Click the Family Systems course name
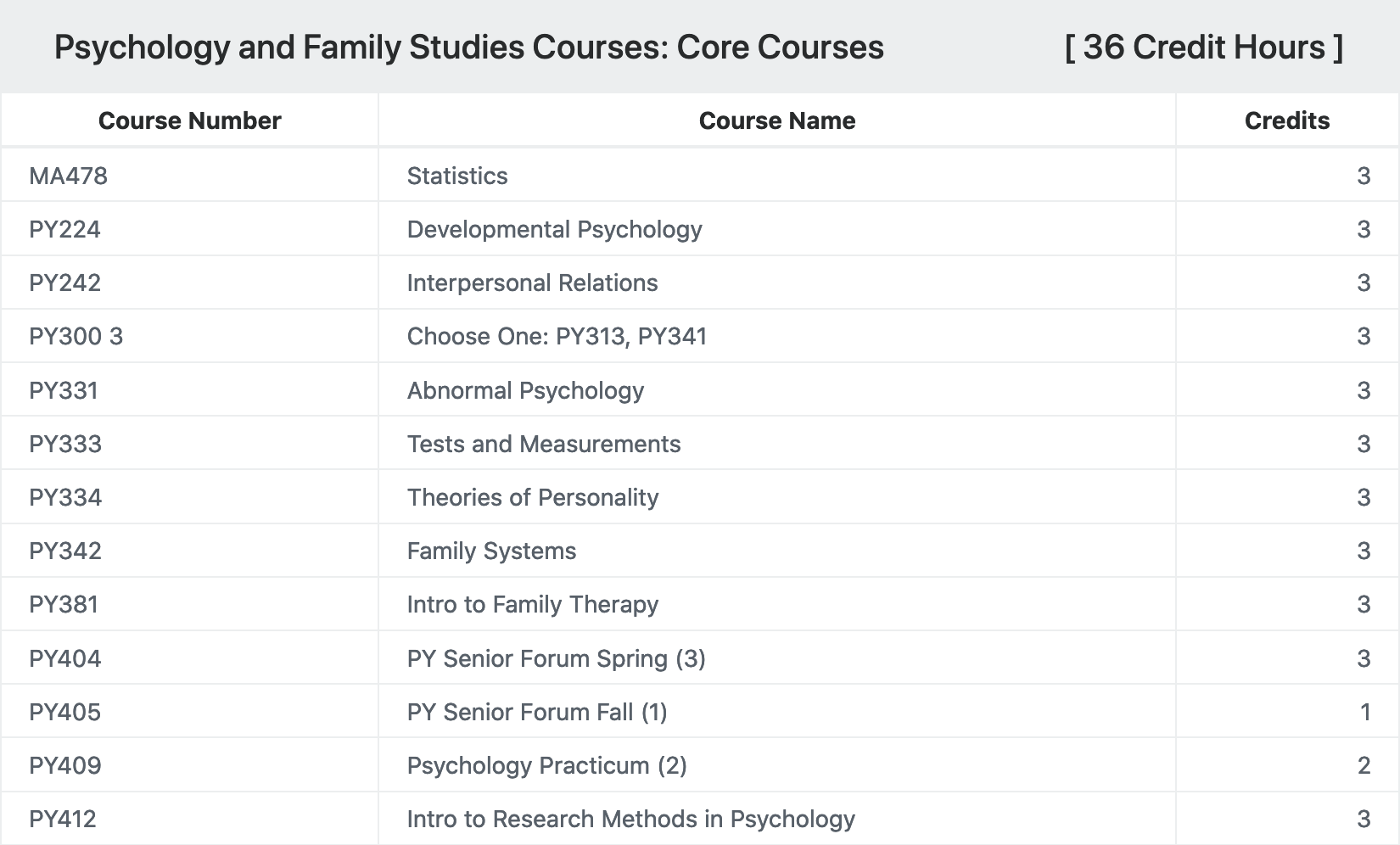 tap(491, 551)
